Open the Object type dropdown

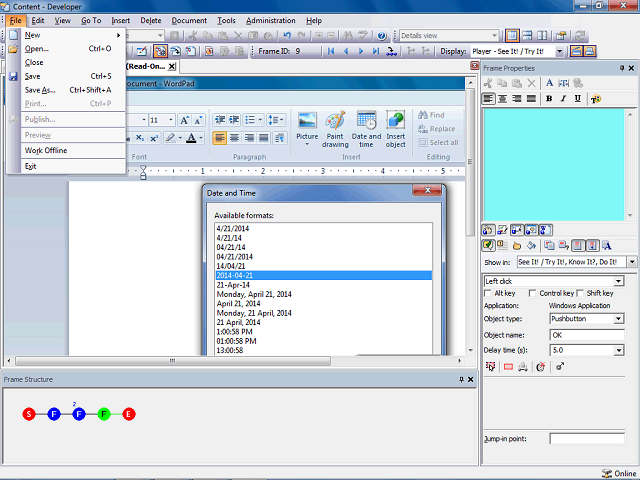[619, 319]
